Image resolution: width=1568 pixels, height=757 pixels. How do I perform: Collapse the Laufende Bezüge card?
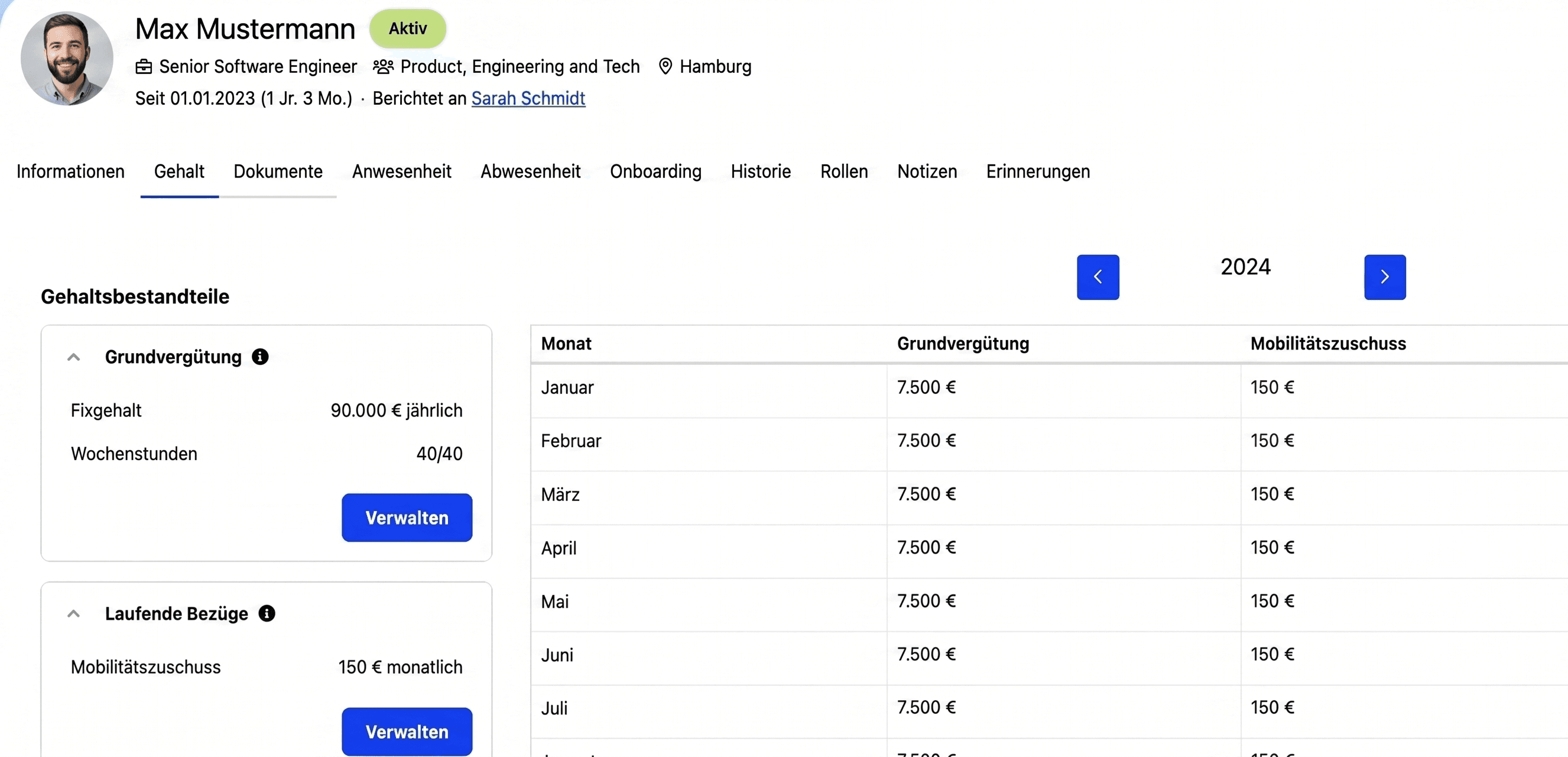point(73,614)
